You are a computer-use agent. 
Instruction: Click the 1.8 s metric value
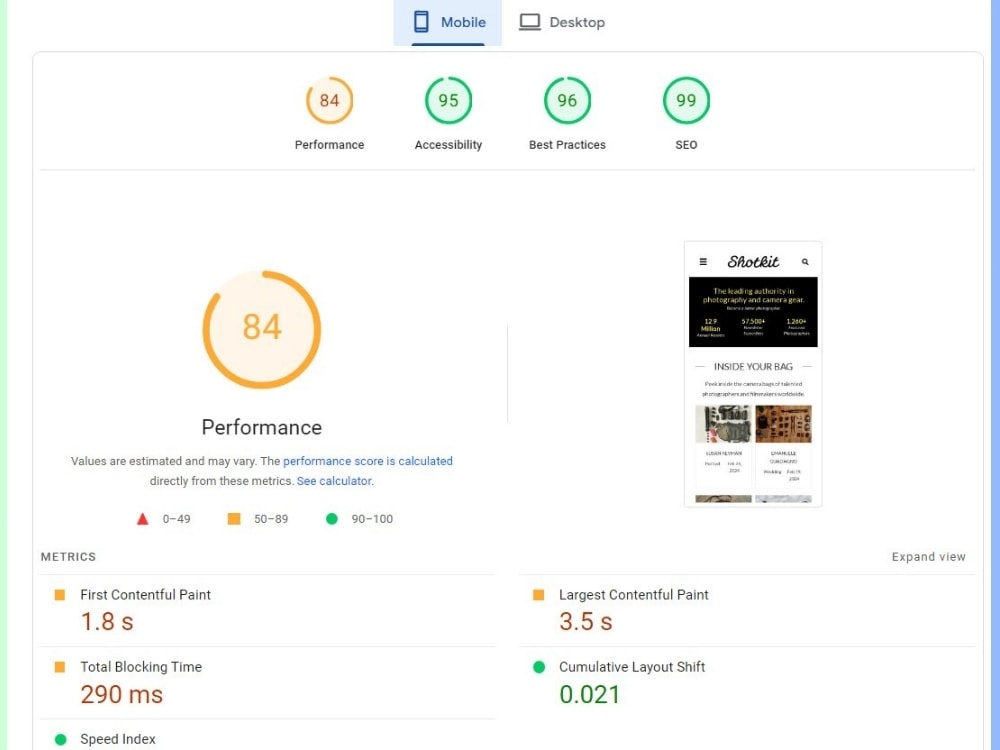[x=107, y=622]
